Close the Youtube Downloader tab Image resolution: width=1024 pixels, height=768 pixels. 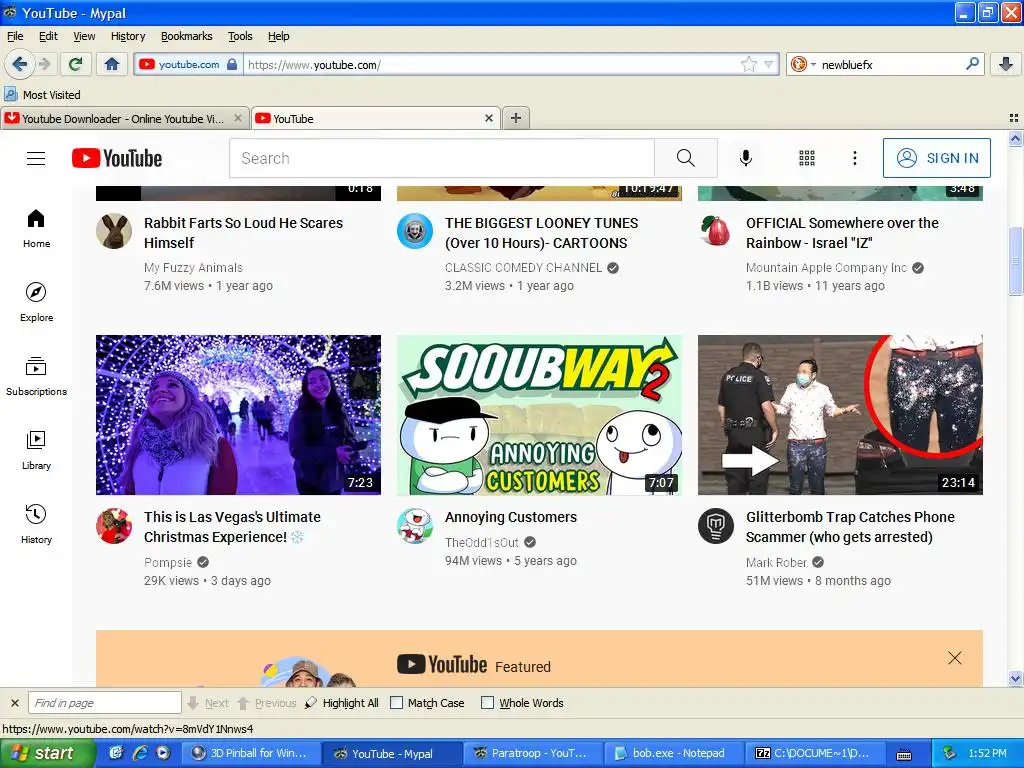tap(238, 118)
